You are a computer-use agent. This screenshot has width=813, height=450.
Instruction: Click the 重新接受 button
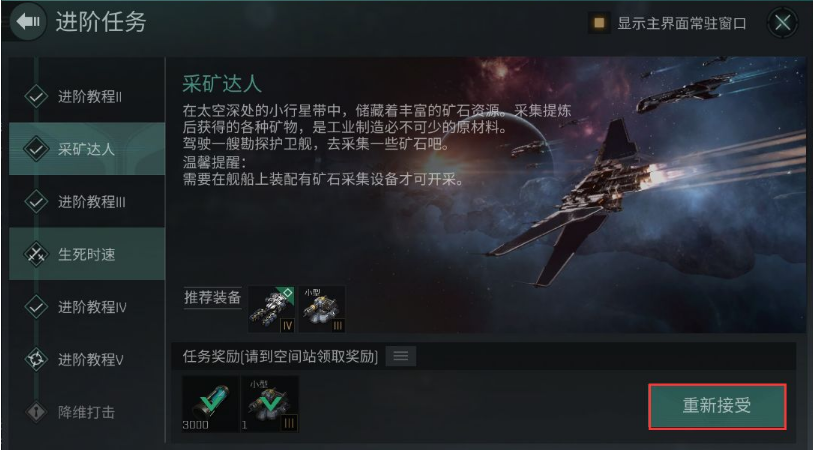pos(718,406)
